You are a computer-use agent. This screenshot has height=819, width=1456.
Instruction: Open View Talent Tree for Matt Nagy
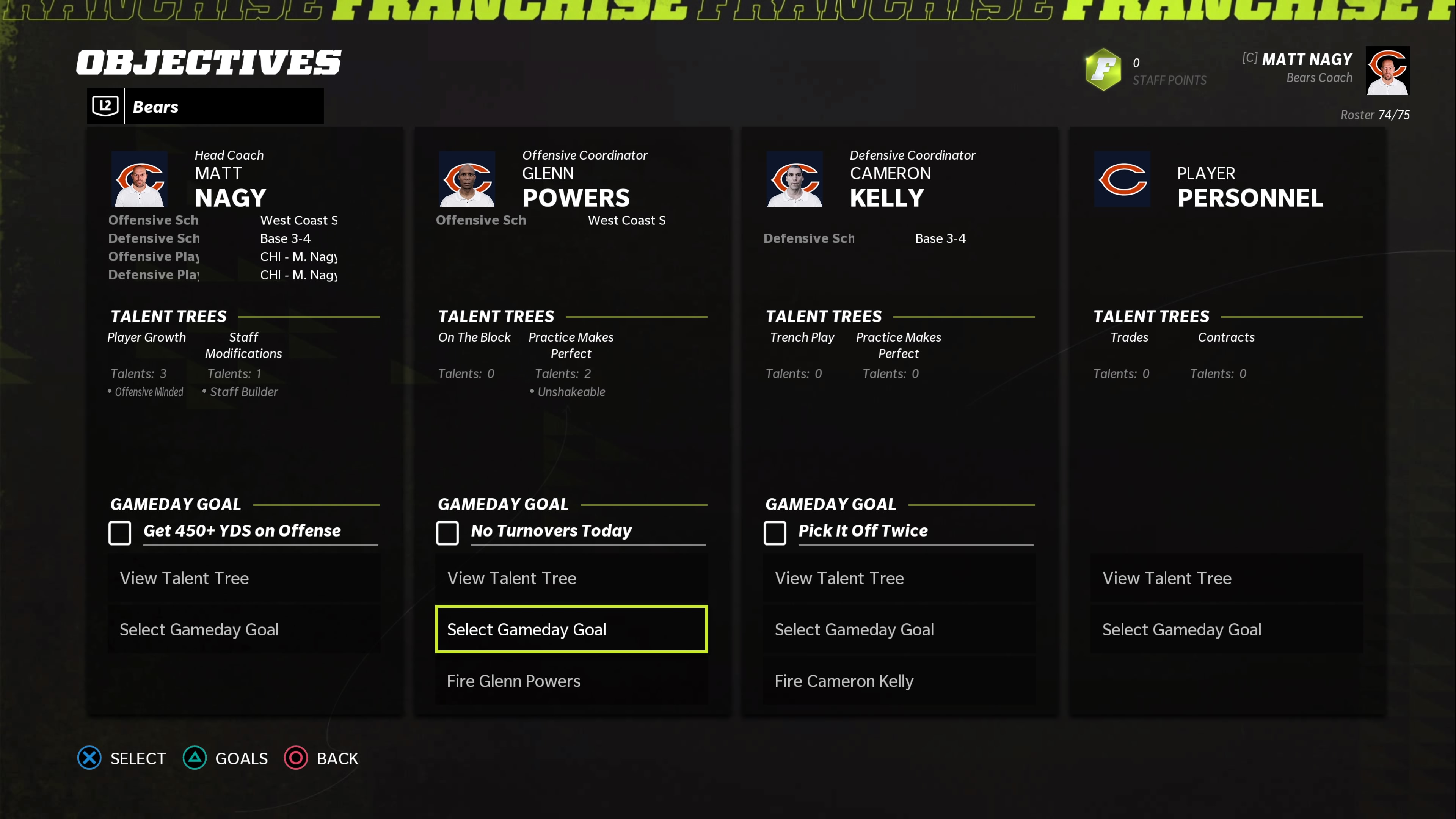pos(243,577)
